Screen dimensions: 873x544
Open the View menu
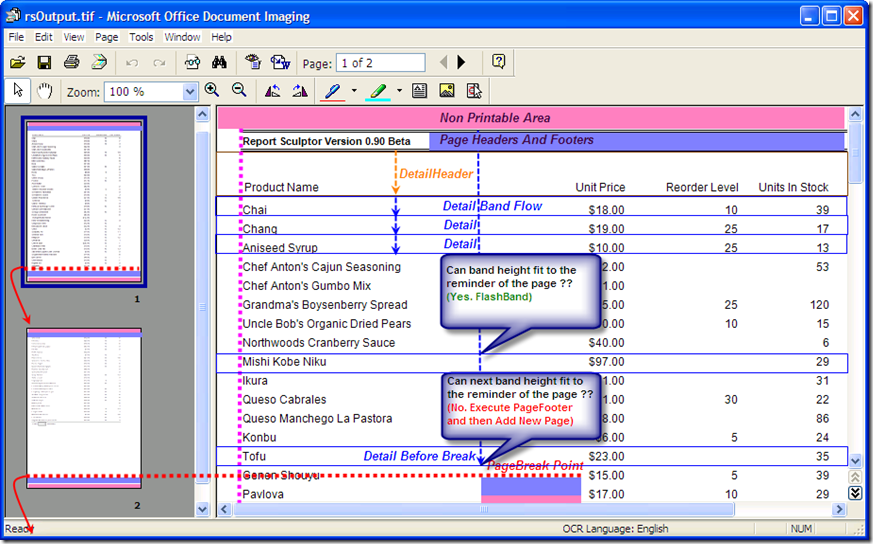(73, 37)
